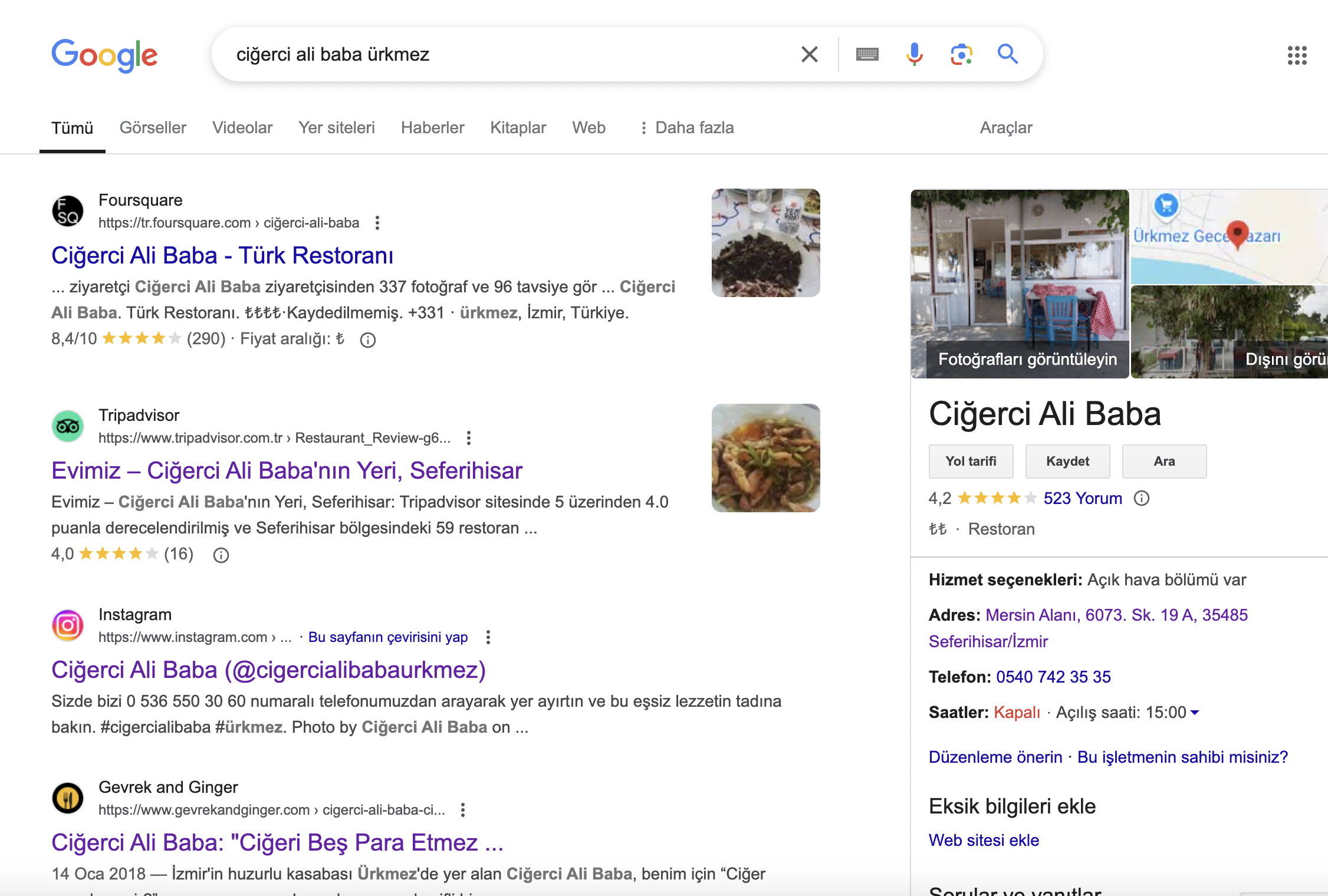Click the phone number 0540 742 35 35

(1053, 677)
